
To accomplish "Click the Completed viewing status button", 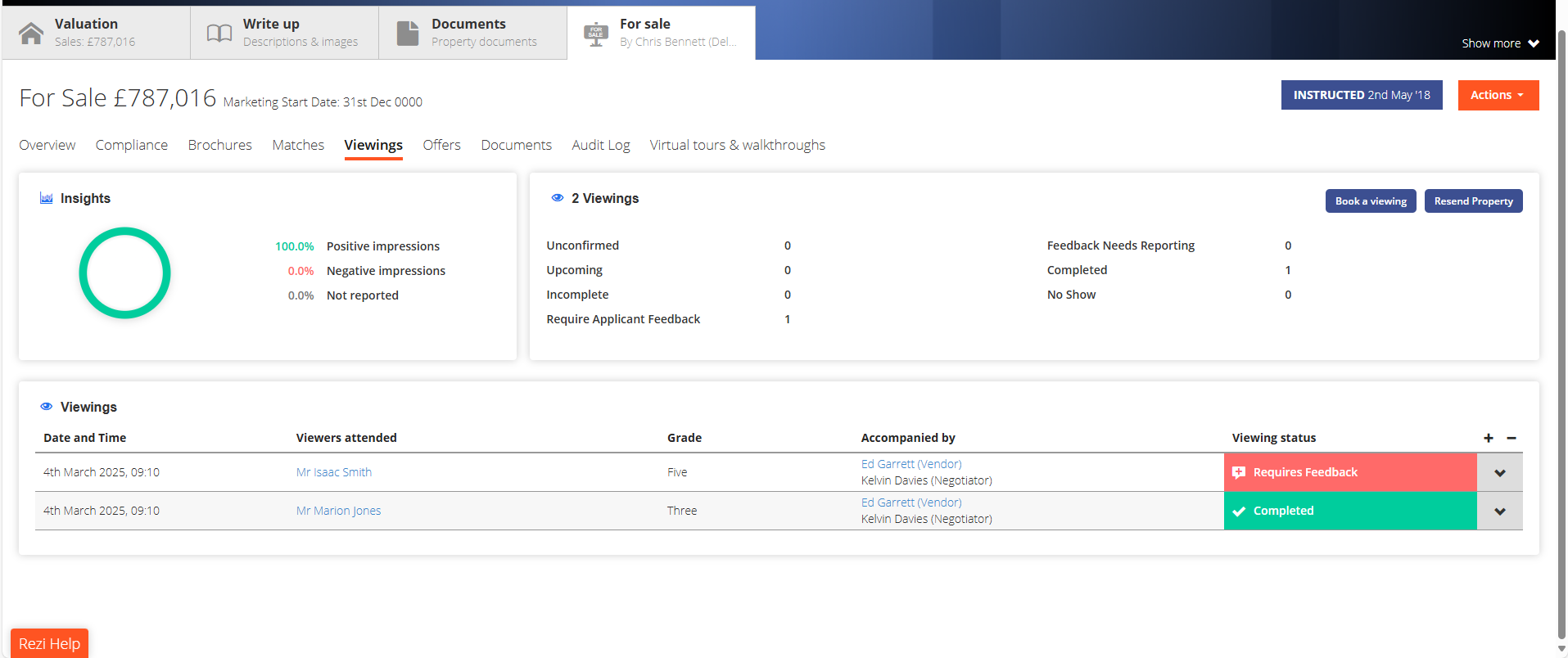I will pos(1350,511).
